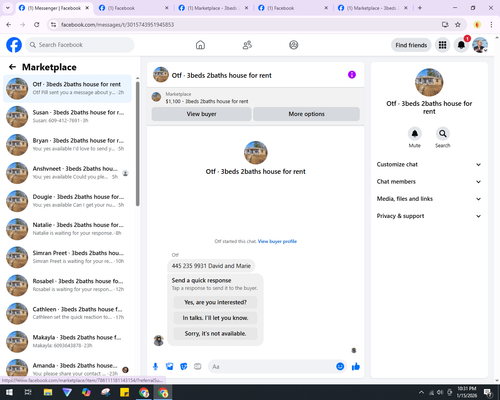The width and height of the screenshot is (500, 400).
Task: Click the Facebook logo
Action: coord(14,45)
